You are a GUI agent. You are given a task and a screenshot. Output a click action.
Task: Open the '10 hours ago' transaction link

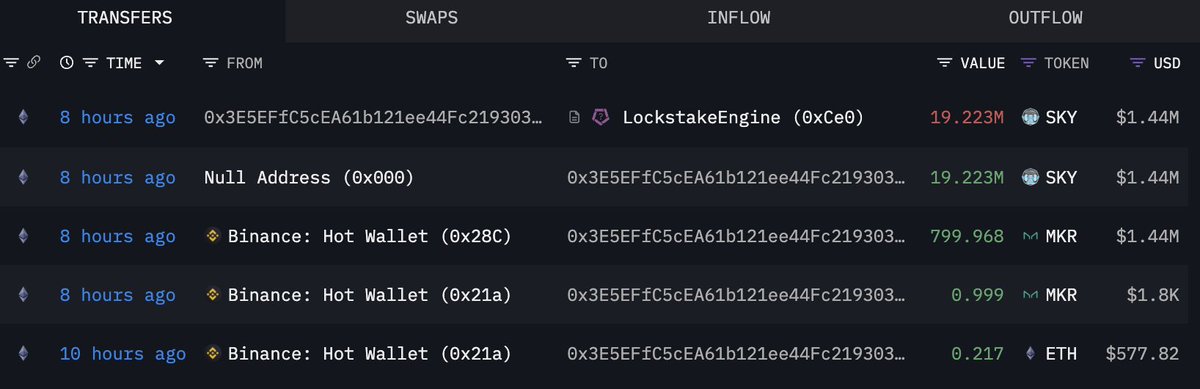click(x=122, y=353)
